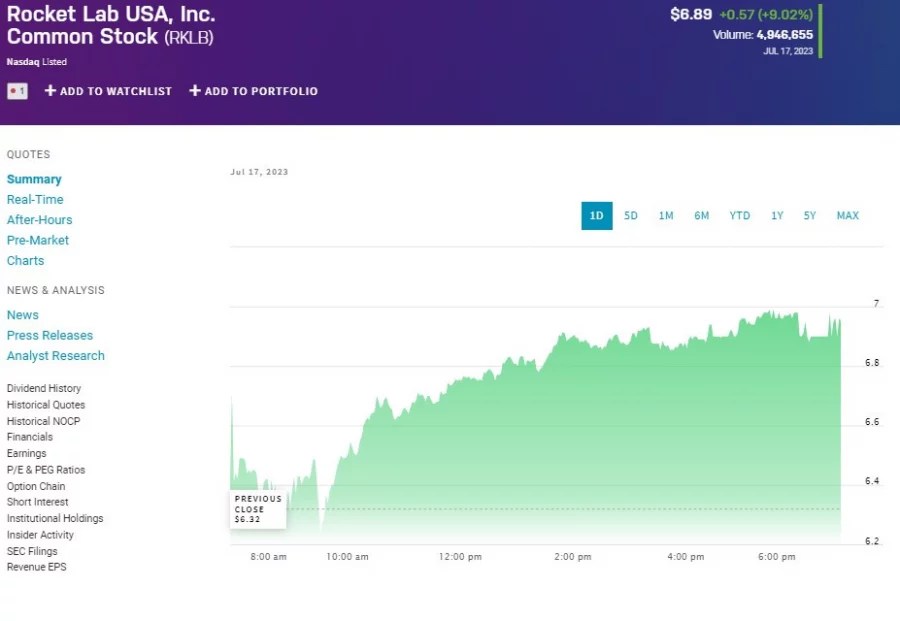Open the Analyst Research link
This screenshot has height=621, width=900.
(56, 356)
